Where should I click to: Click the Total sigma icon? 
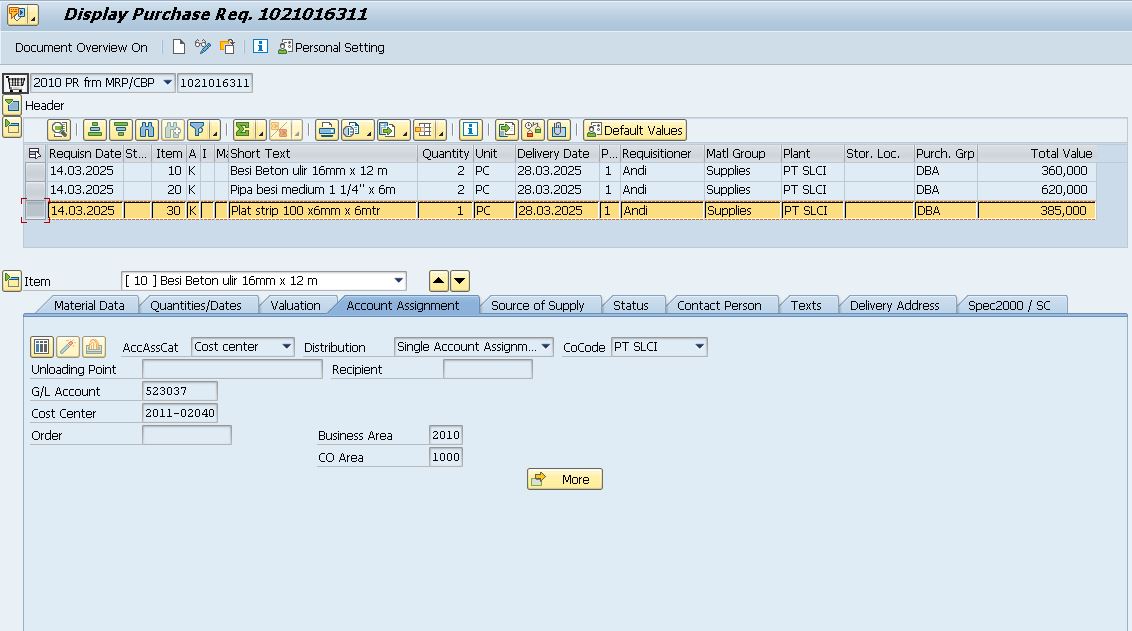243,130
